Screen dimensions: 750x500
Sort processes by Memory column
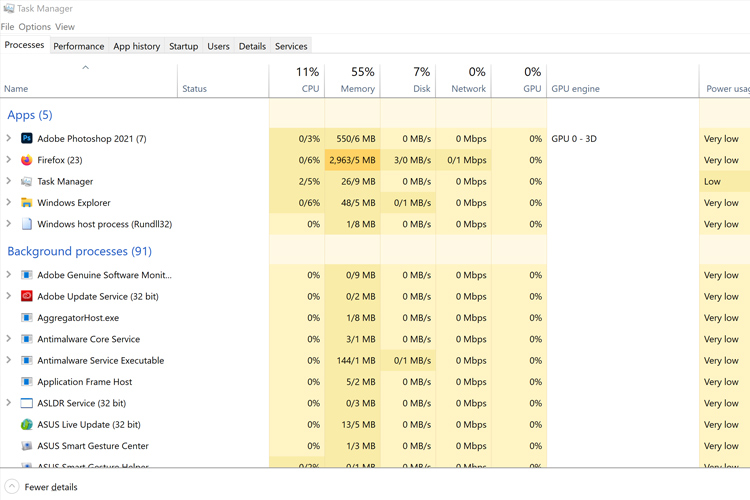[353, 80]
